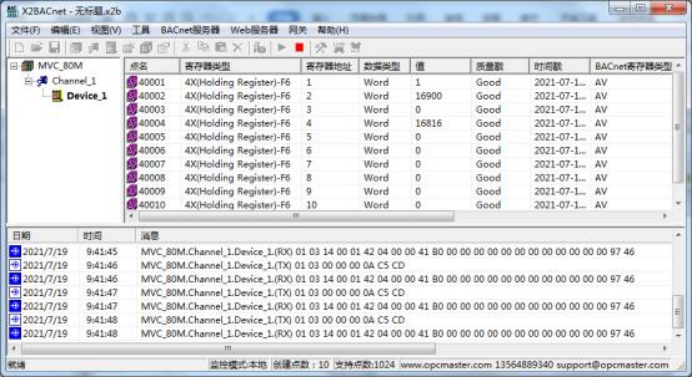The height and width of the screenshot is (378, 692).
Task: Click the tag icon beside 40001
Action: 132,82
